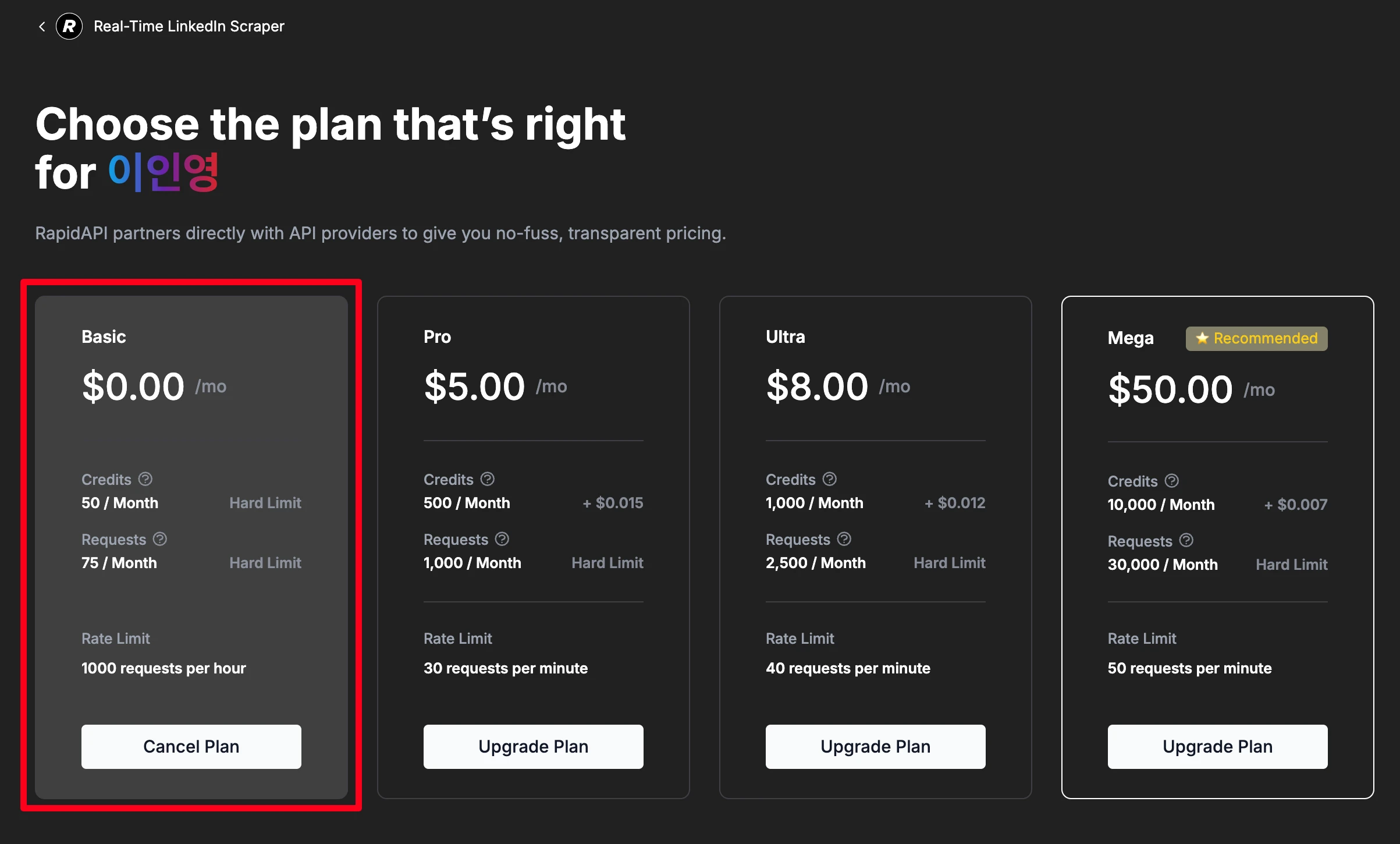Screen dimensions: 1400x844
Task: Click Pro plan Credits help icon
Action: (x=488, y=479)
